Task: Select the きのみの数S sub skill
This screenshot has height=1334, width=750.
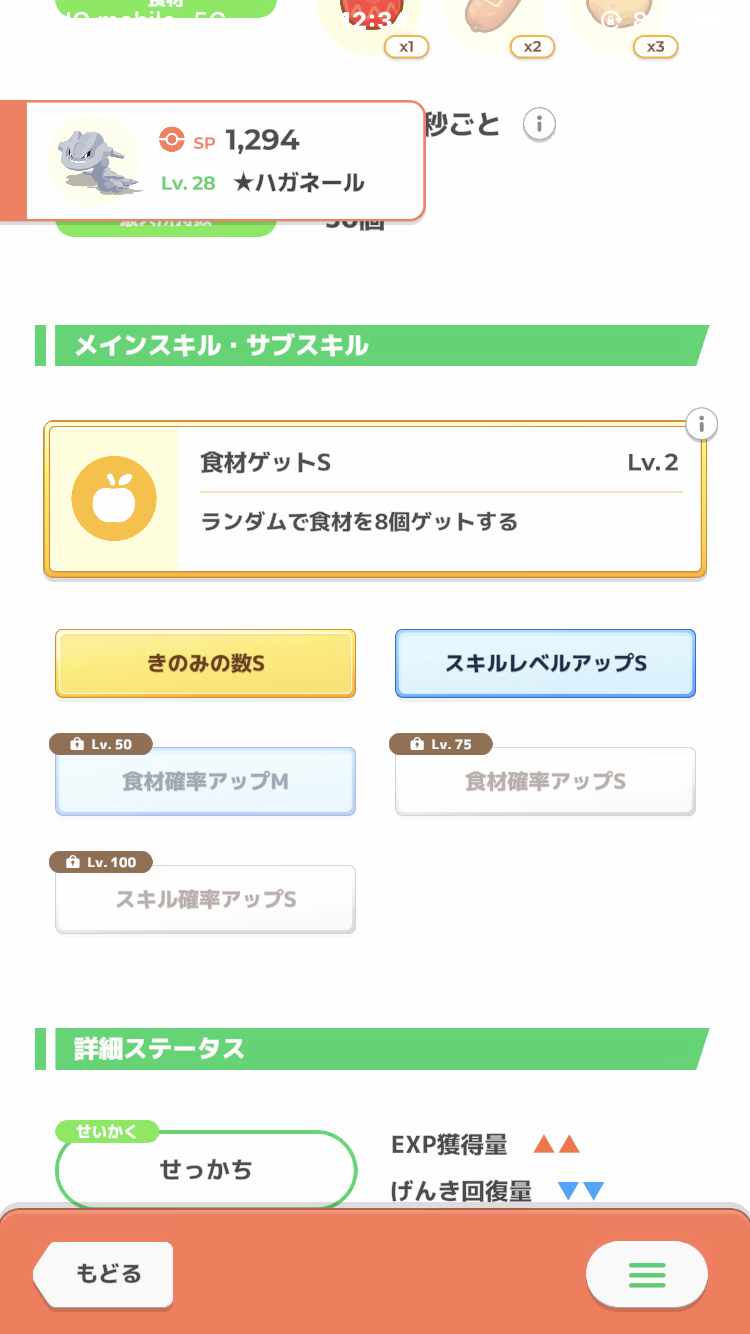Action: 205,663
